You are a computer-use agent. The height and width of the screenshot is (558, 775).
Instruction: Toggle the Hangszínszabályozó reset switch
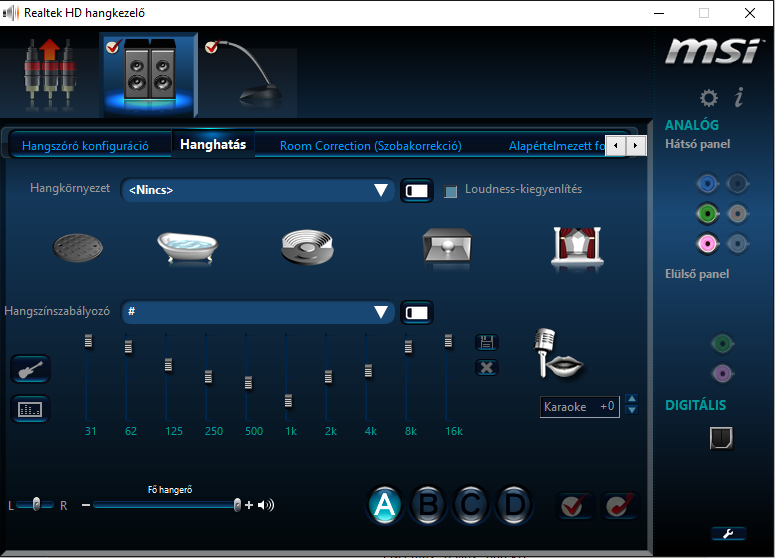click(417, 312)
